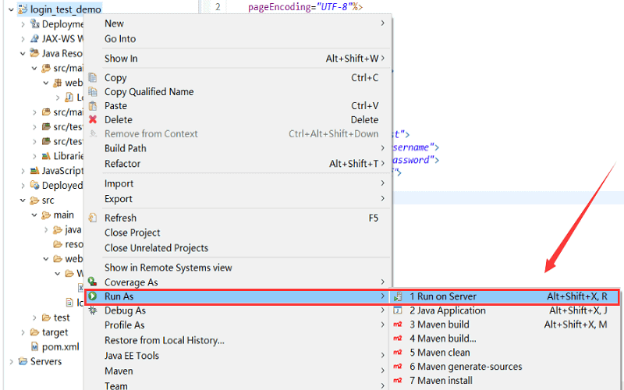
Task: Select 7 Maven install
Action: click(504, 380)
